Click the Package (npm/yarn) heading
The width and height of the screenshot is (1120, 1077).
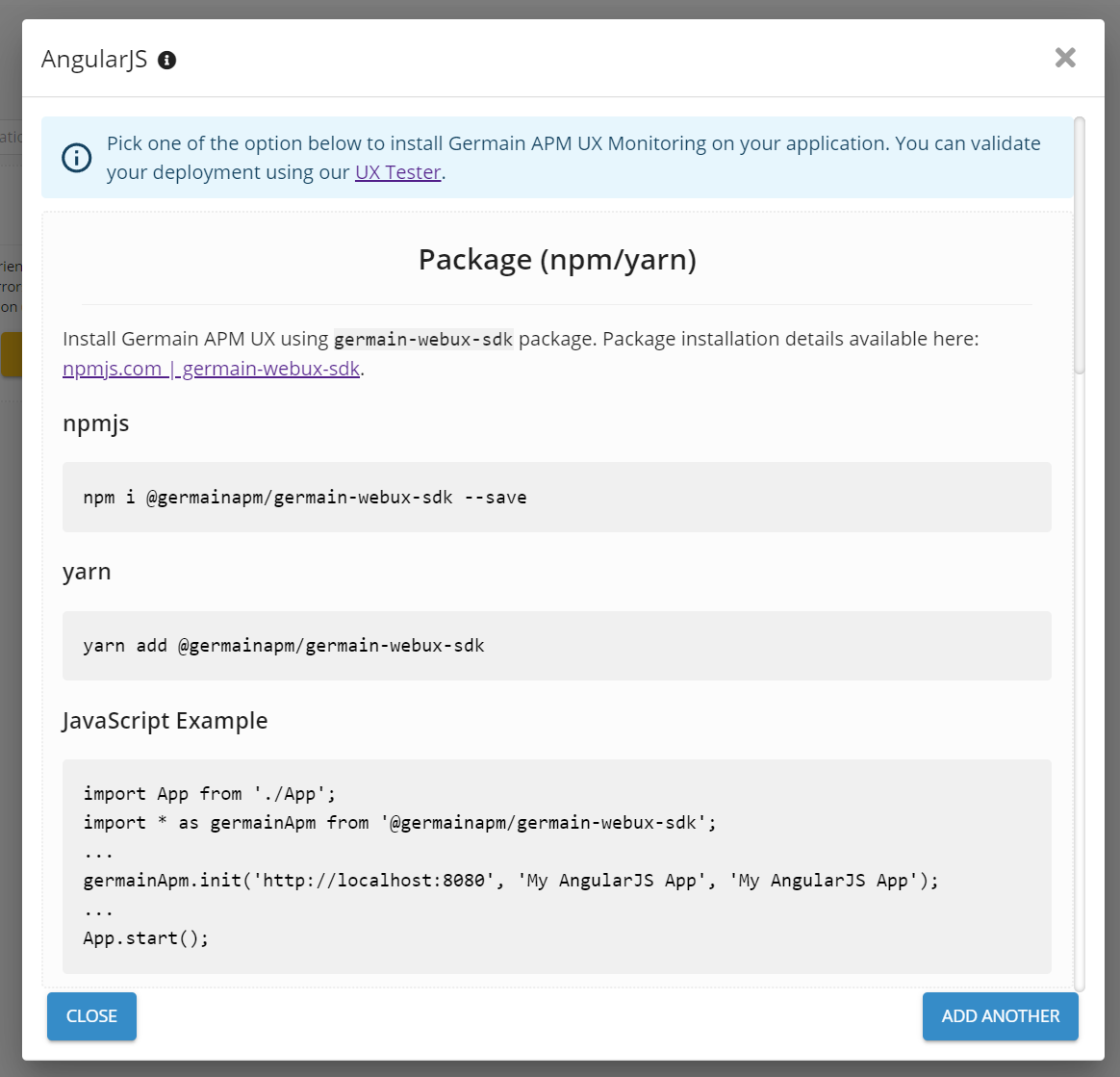pos(556,260)
